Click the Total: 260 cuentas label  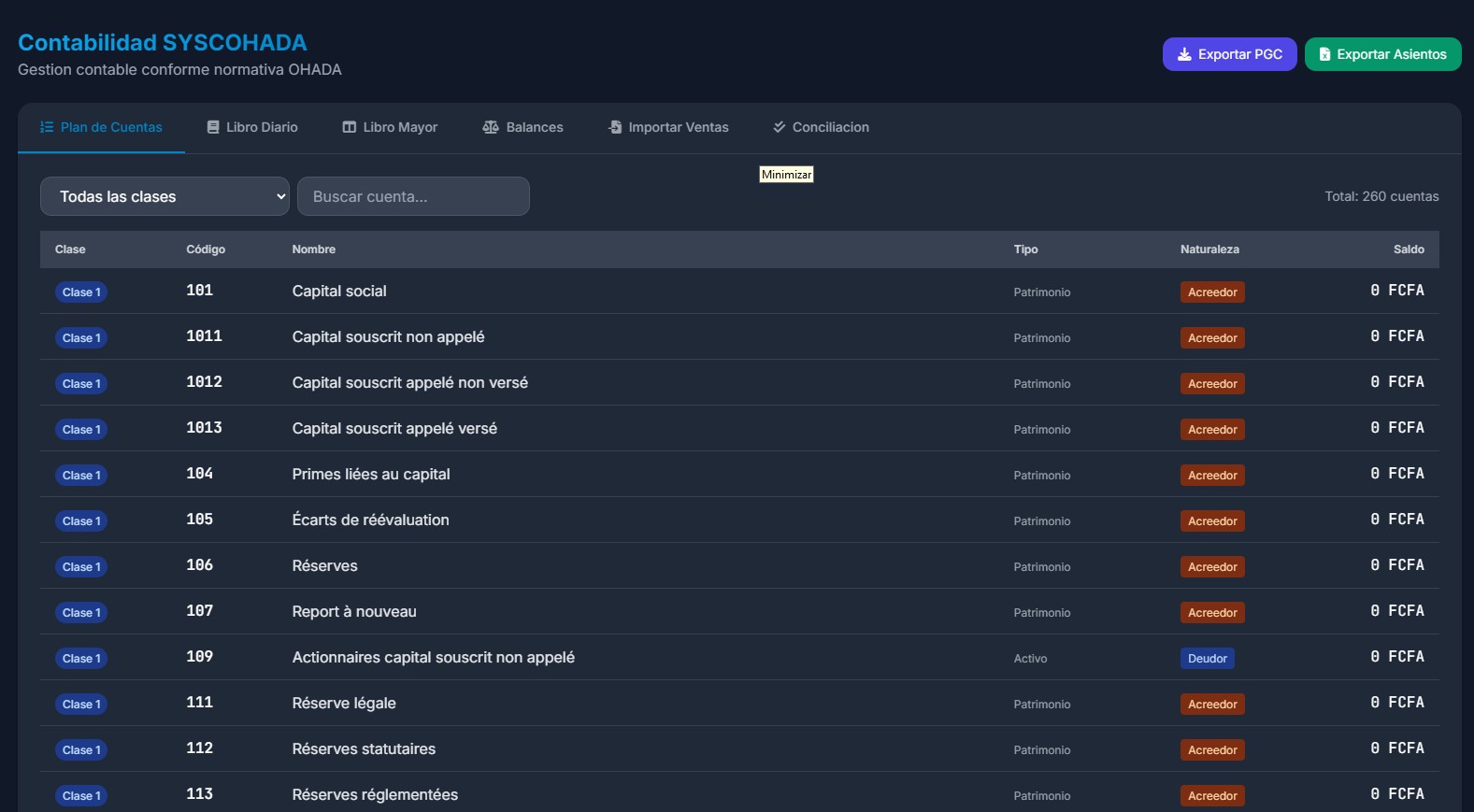point(1381,196)
